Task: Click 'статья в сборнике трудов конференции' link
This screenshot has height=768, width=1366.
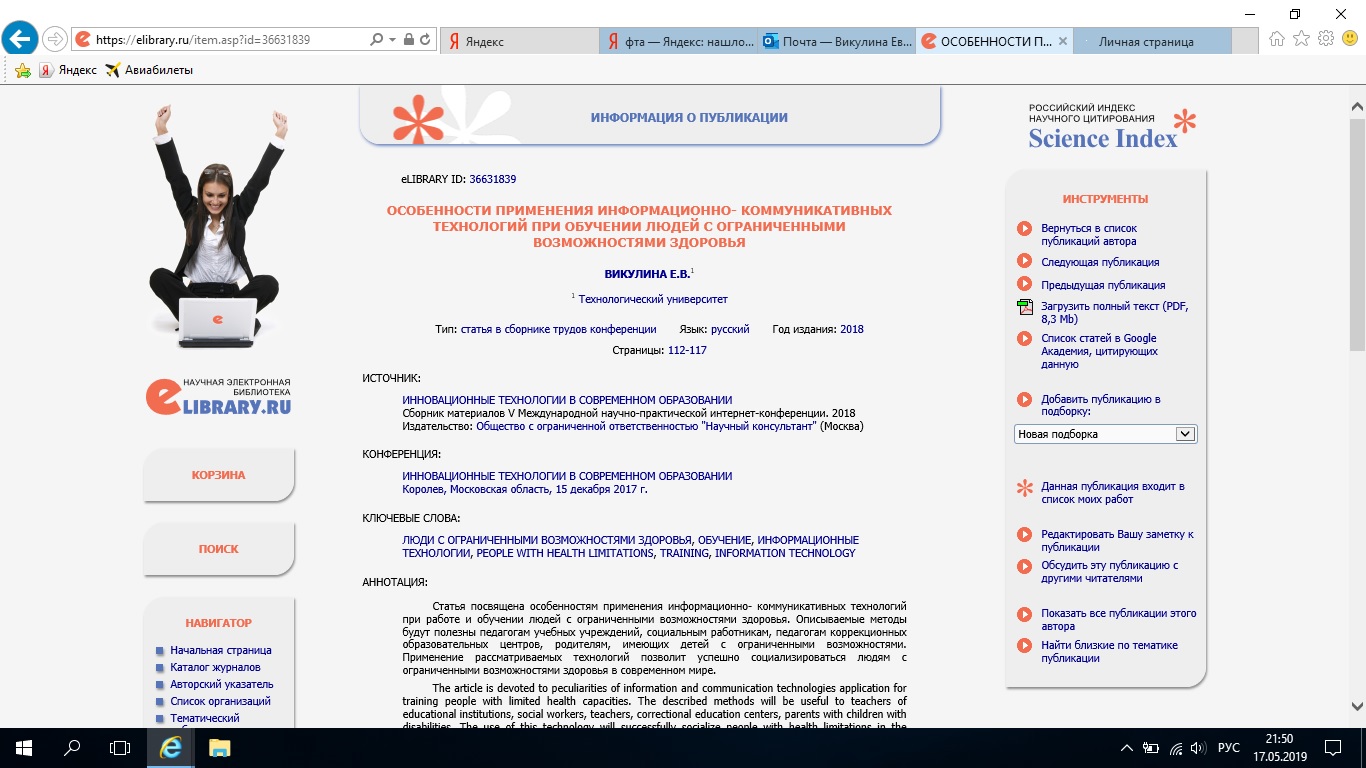Action: click(558, 329)
